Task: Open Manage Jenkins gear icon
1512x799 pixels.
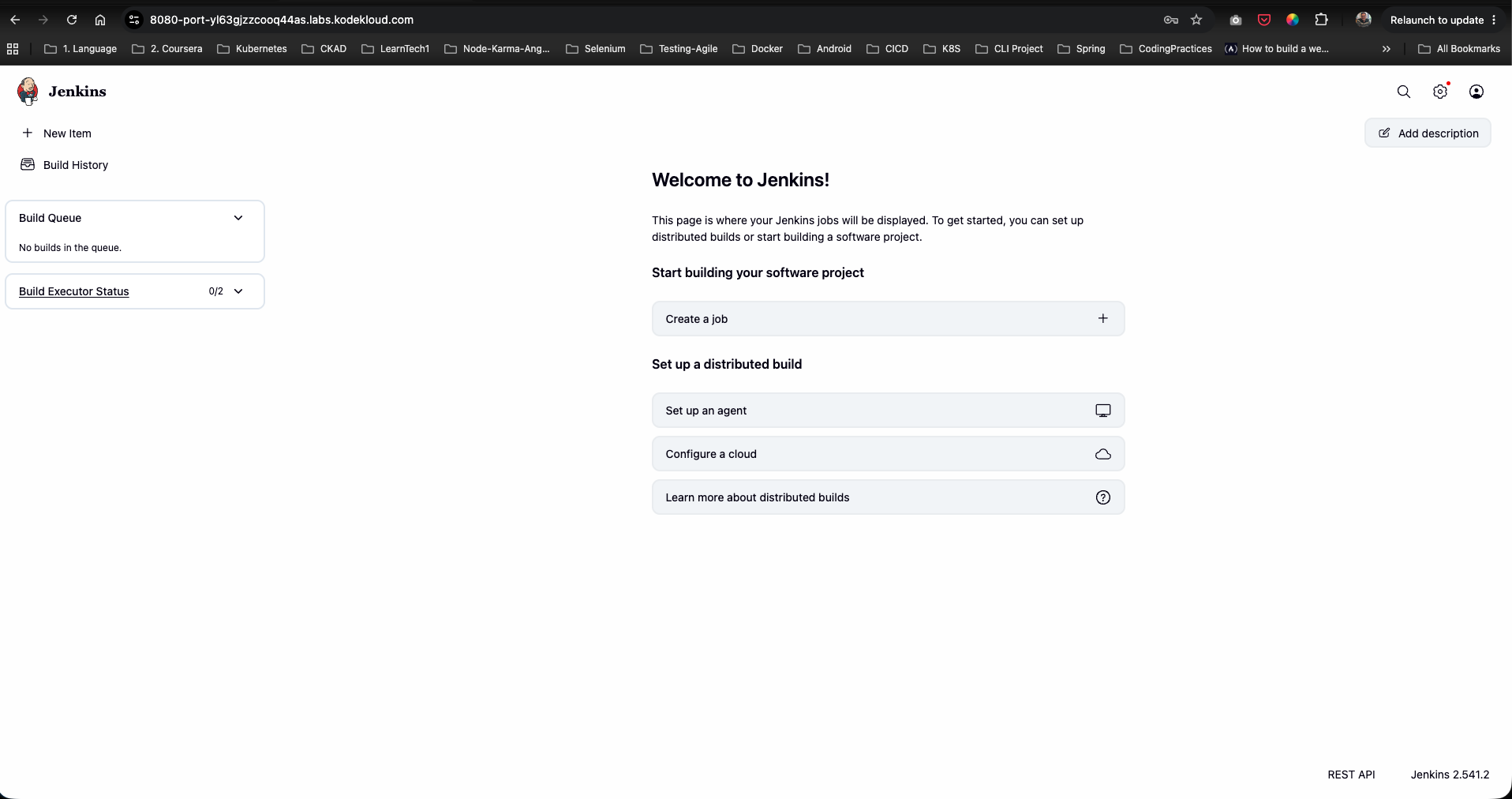Action: tap(1440, 92)
